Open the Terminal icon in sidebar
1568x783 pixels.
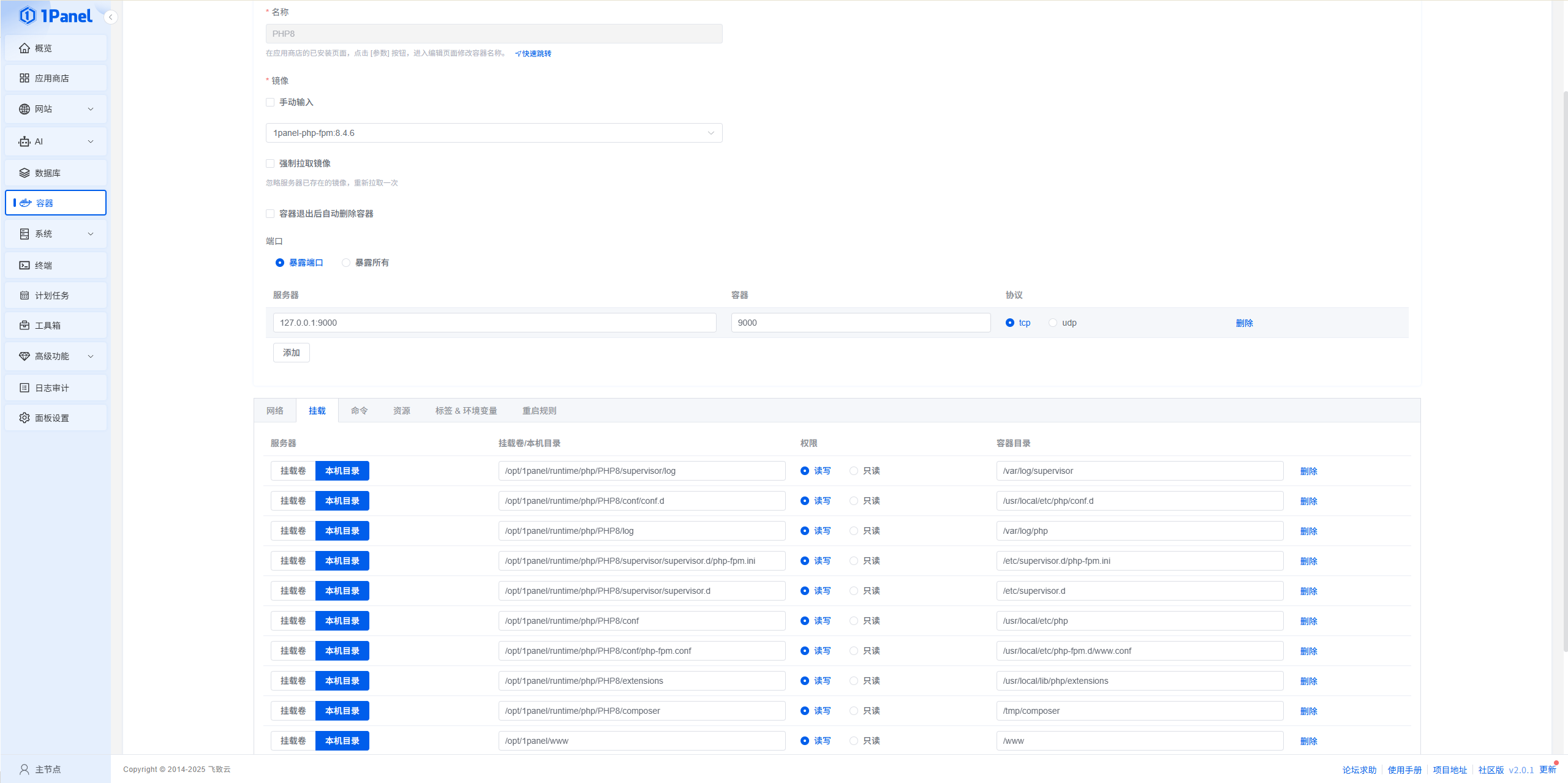(24, 265)
